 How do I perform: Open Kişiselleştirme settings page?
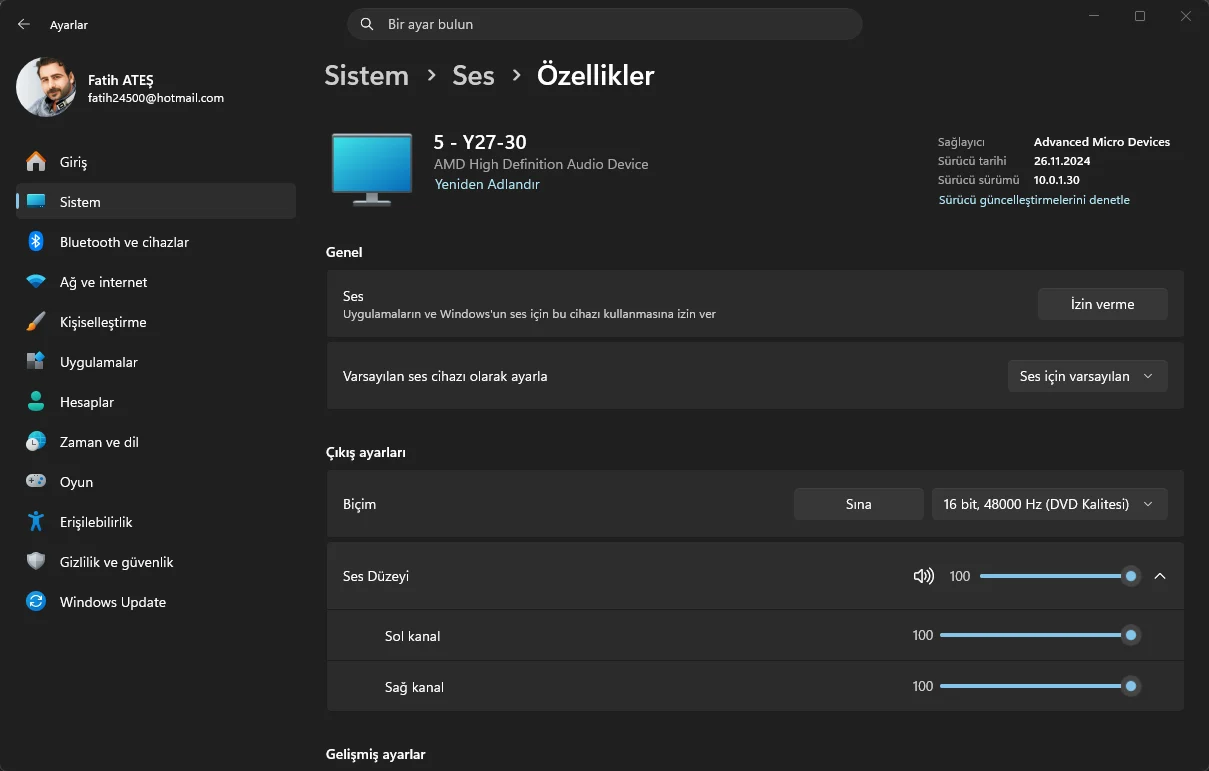(156, 322)
